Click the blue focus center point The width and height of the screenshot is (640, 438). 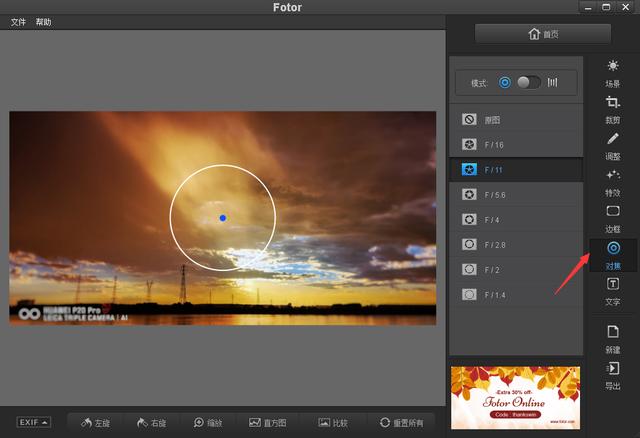pyautogui.click(x=222, y=217)
